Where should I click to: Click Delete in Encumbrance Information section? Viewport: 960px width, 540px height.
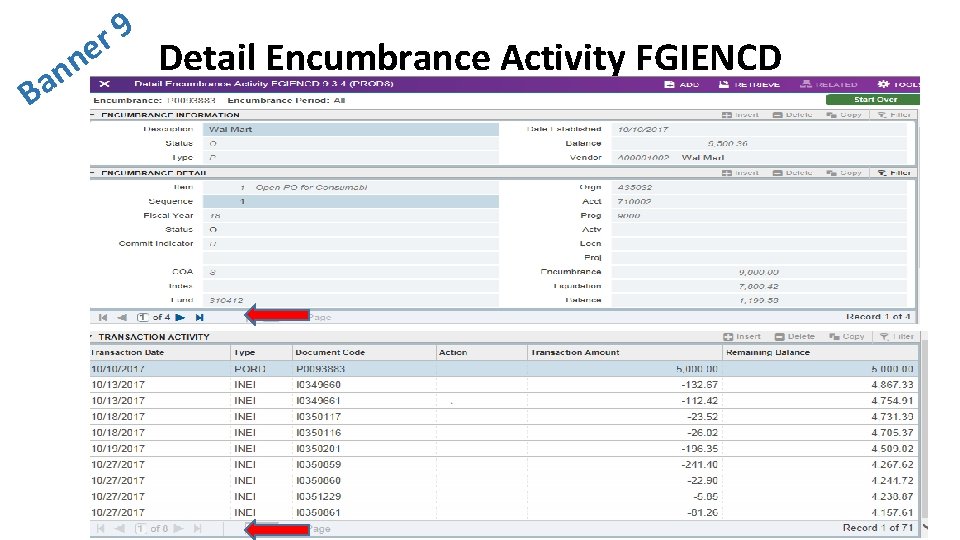click(792, 115)
